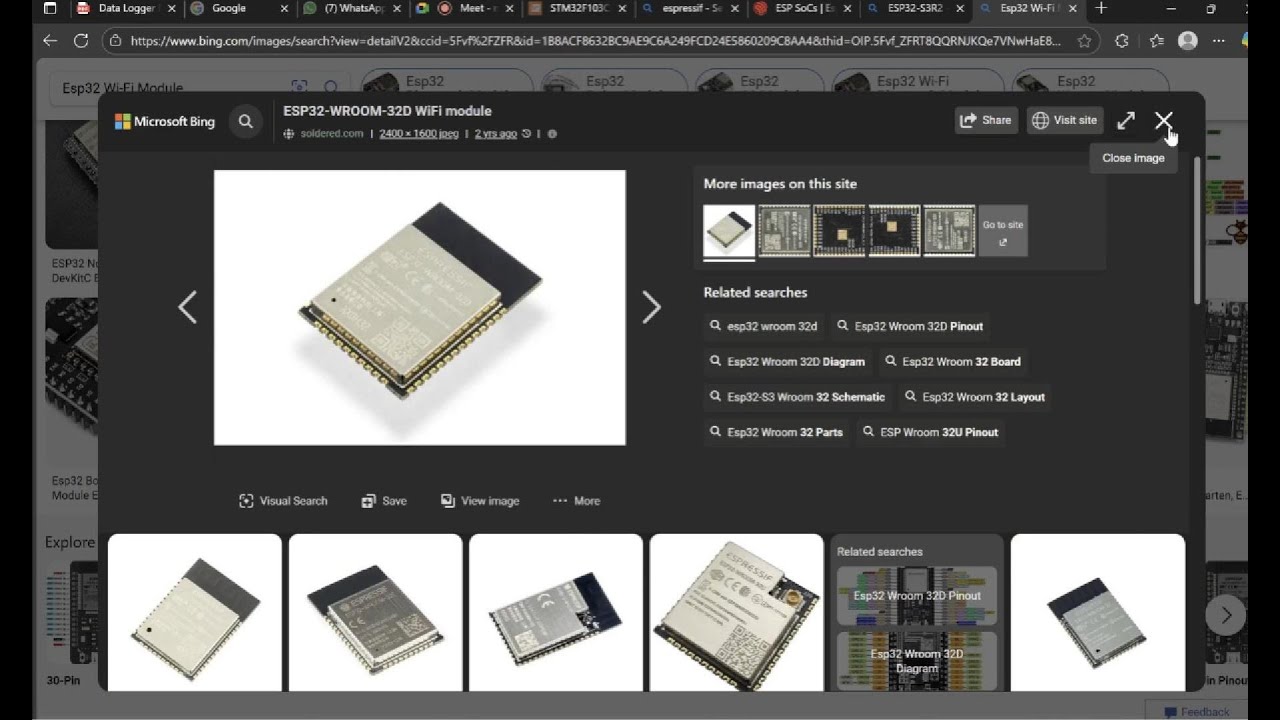Viewport: 1280px width, 720px height.
Task: Search related ESP Wroom 32U Pinout
Action: click(x=929, y=432)
